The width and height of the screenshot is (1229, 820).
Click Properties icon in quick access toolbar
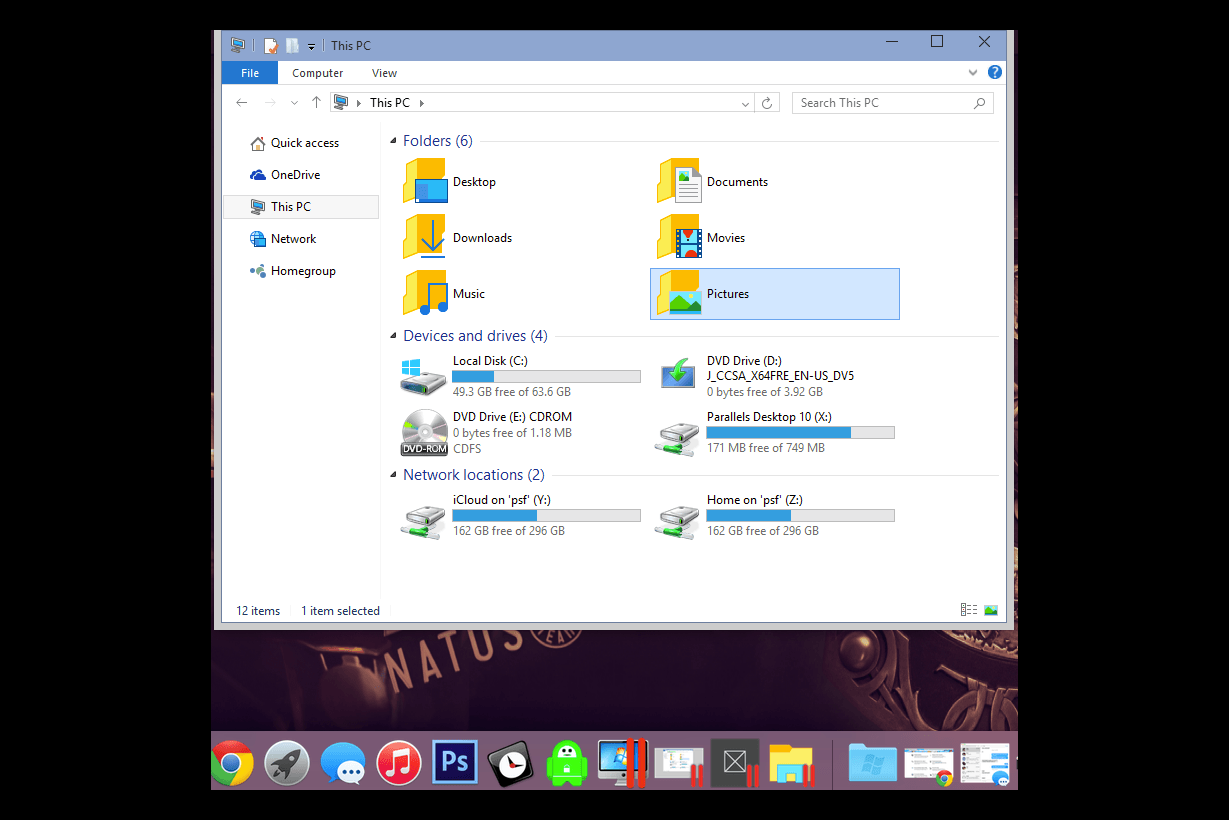click(x=270, y=45)
